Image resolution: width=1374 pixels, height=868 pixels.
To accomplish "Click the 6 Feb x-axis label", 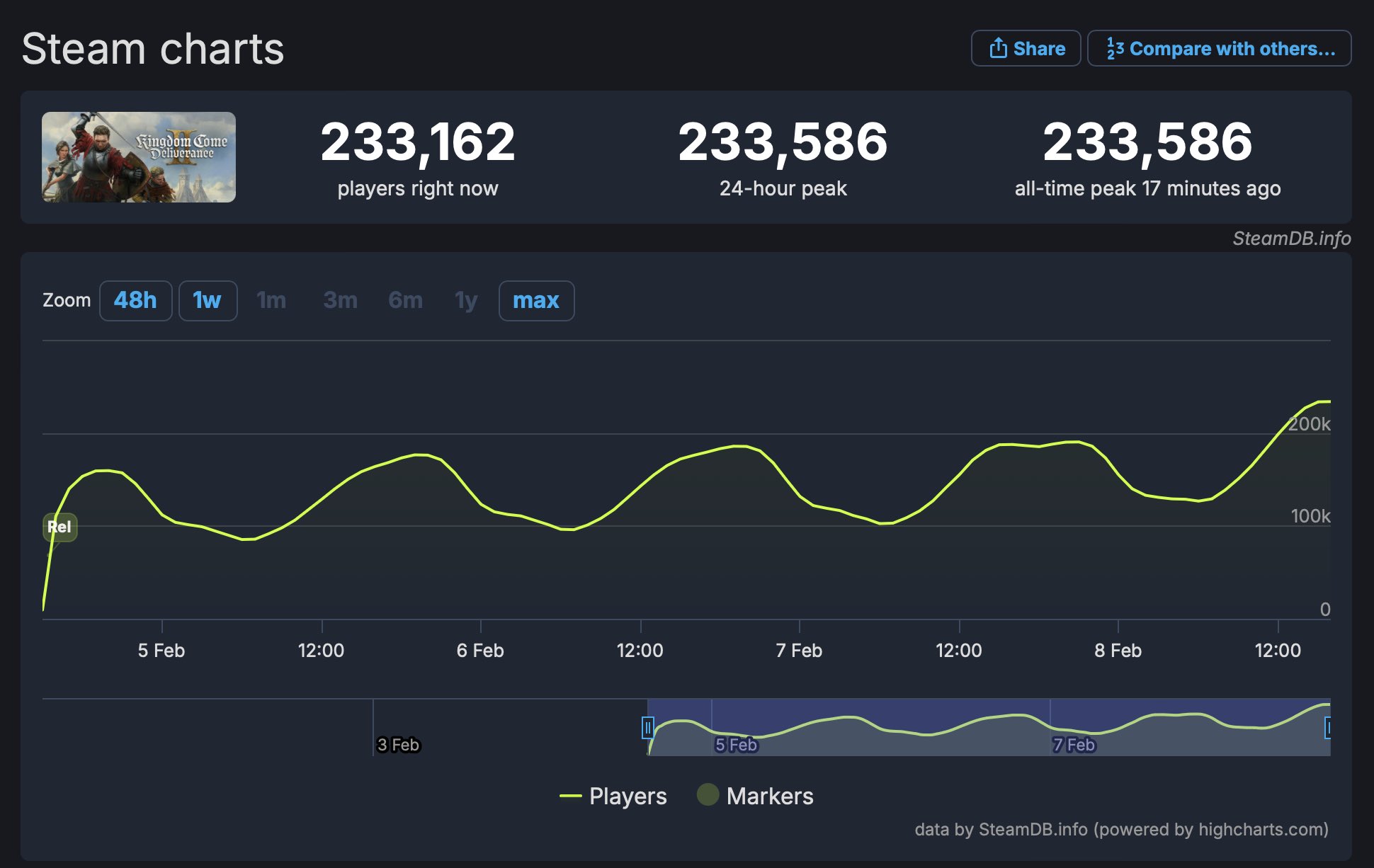I will [480, 651].
